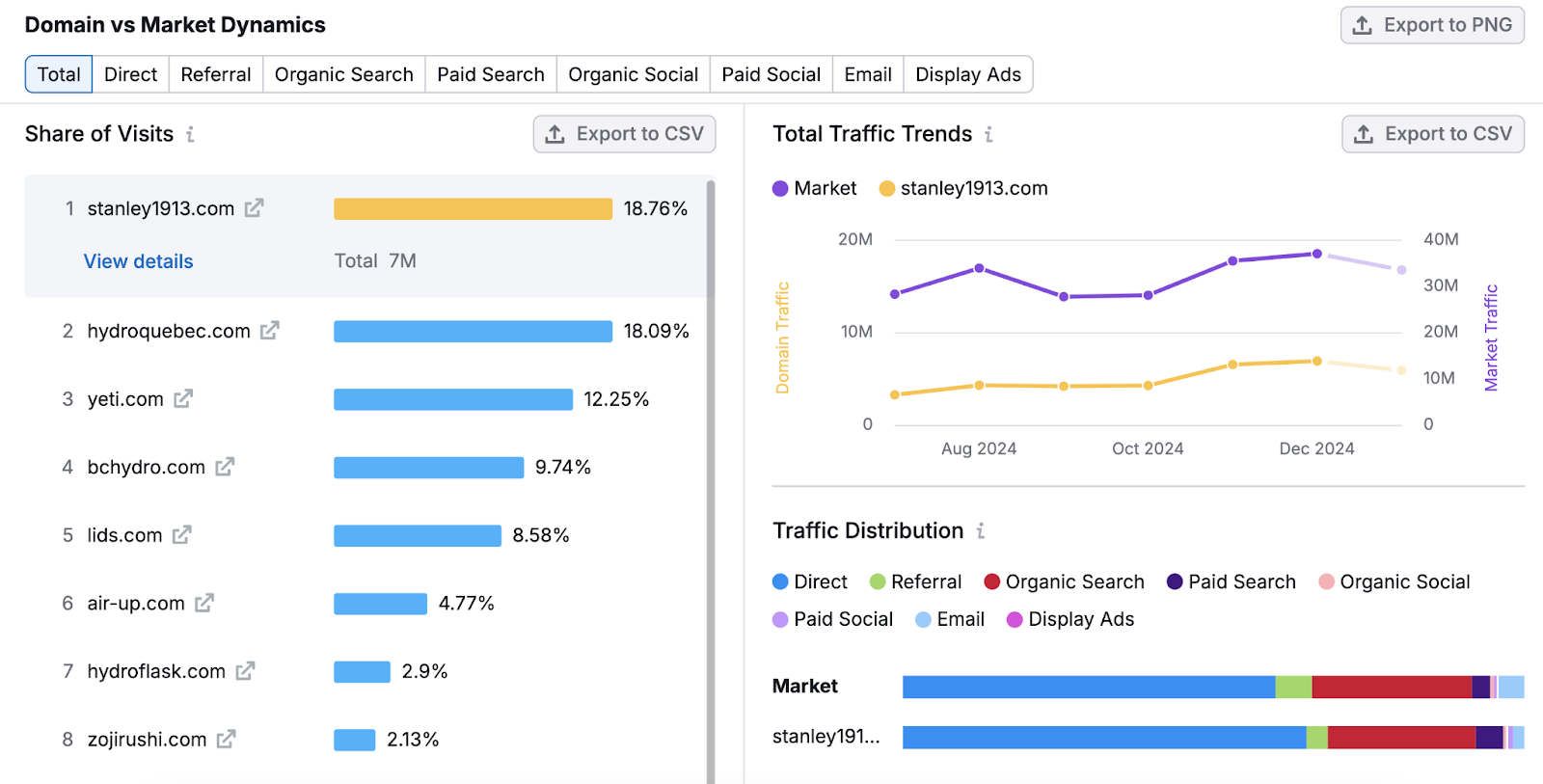Viewport: 1543px width, 784px height.
Task: Toggle Paid Social in distribution legend
Action: click(833, 619)
